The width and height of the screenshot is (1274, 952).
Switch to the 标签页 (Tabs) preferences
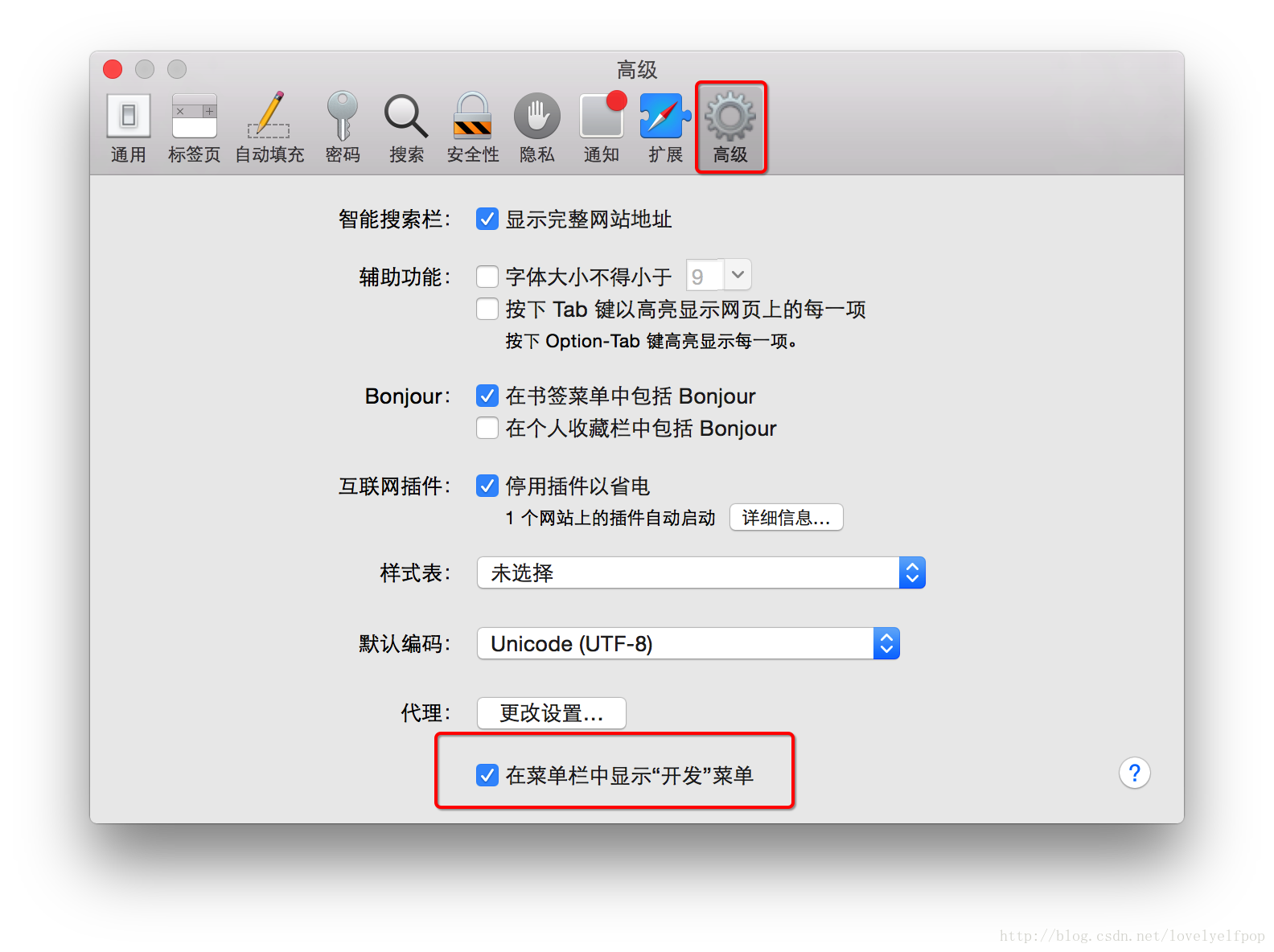point(194,129)
